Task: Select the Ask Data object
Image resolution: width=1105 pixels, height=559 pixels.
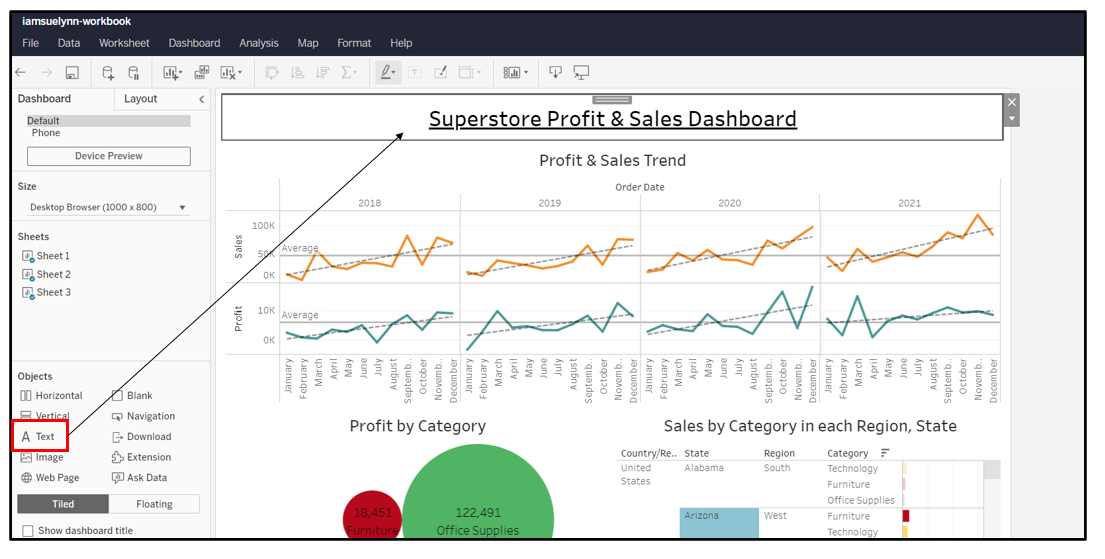Action: 140,477
